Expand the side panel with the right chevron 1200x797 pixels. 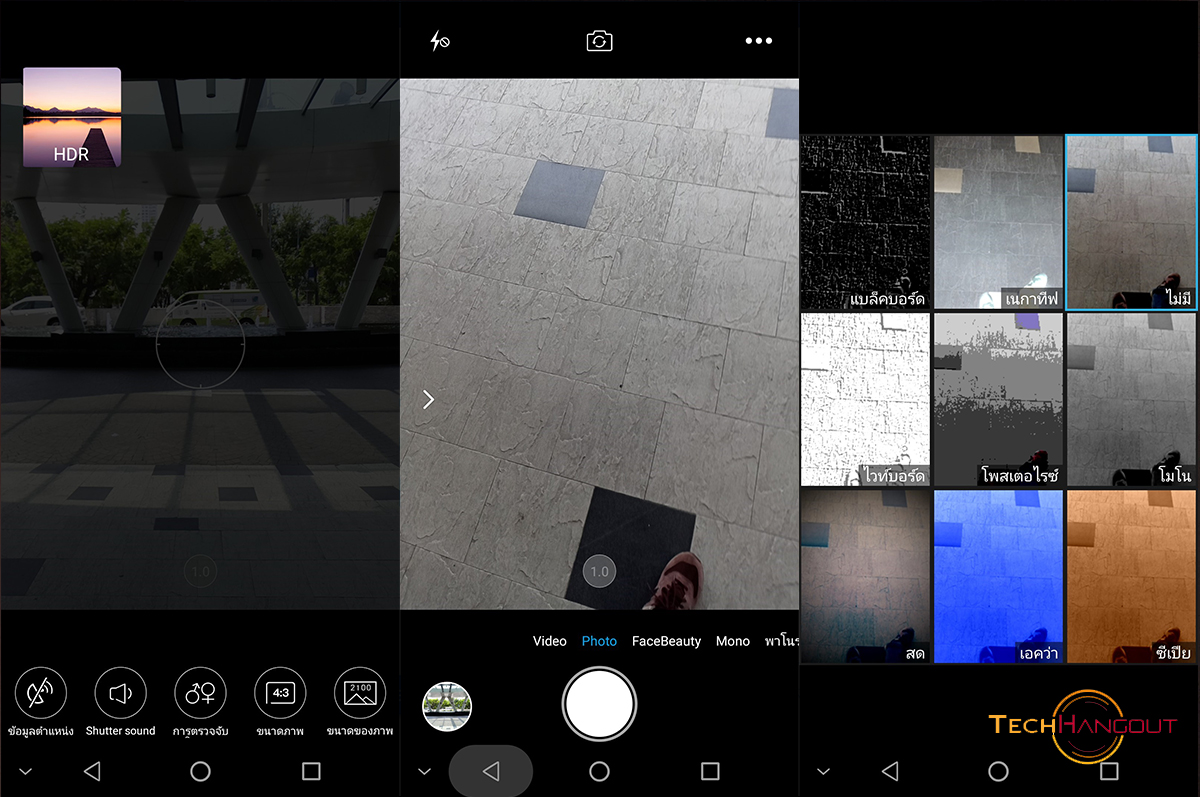428,400
